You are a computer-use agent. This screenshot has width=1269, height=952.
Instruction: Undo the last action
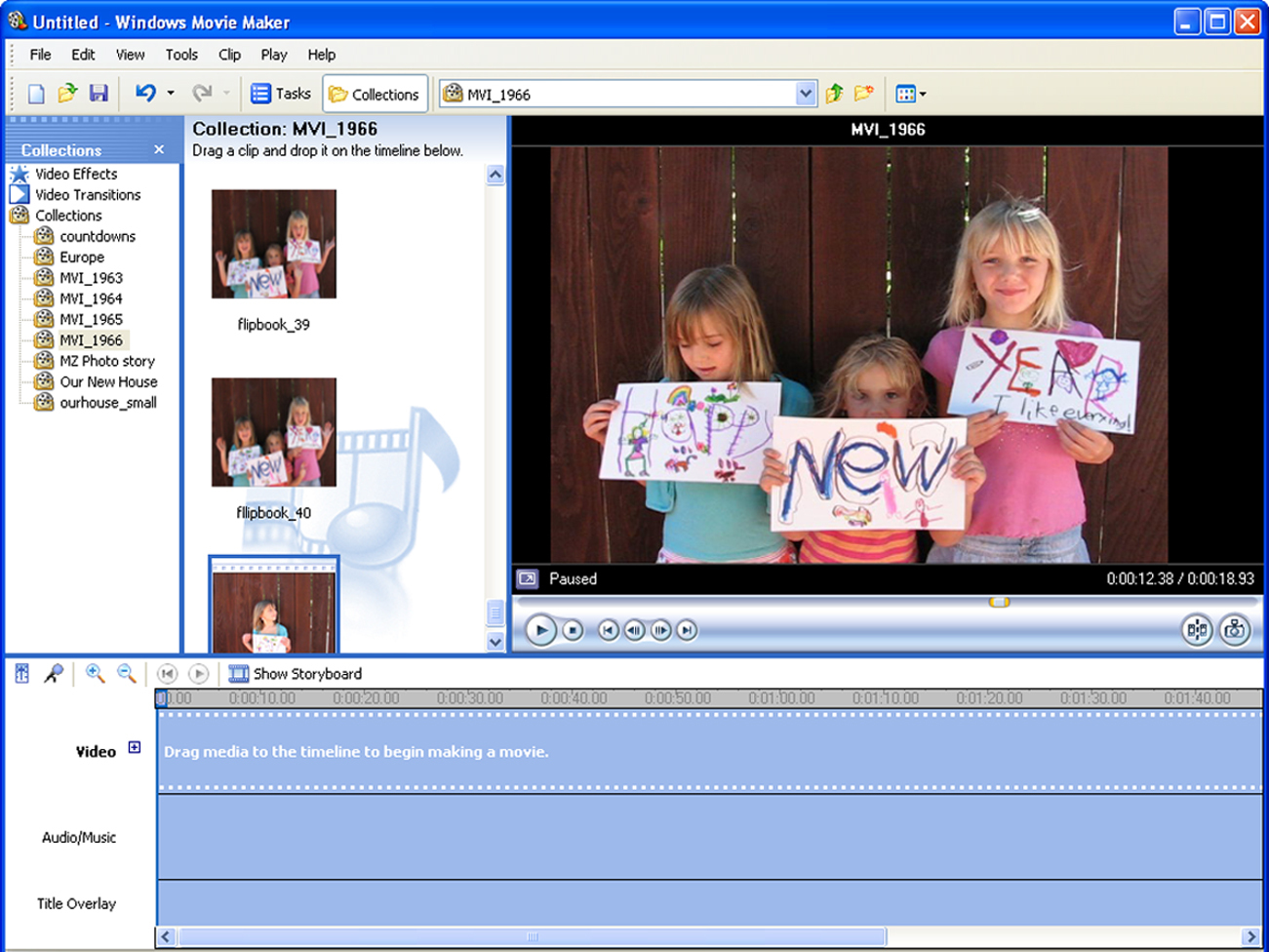point(145,94)
